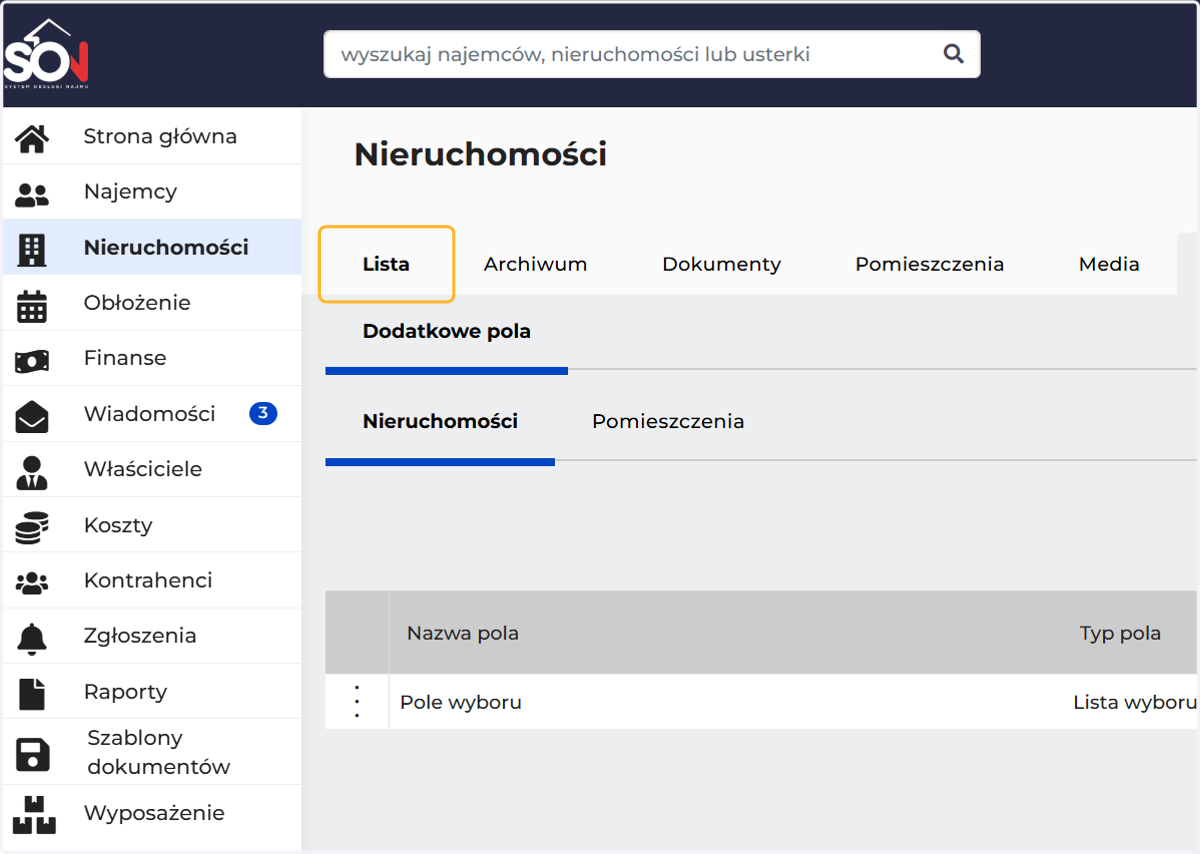Select the Nieruchomości sub-tab under Dodatkowe pola
The height and width of the screenshot is (854, 1200).
coord(440,421)
